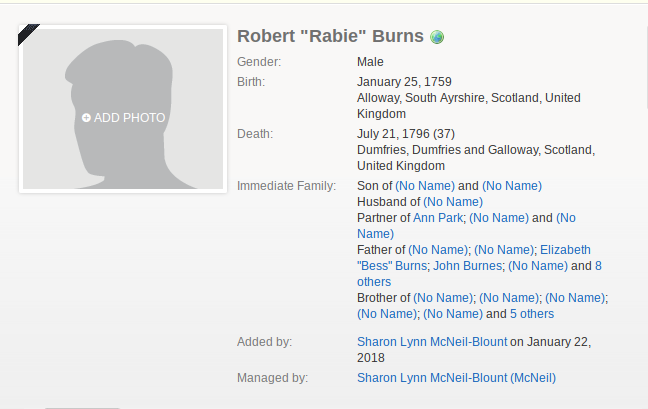Click the Robert "Rabie" Burns name heading
The height and width of the screenshot is (409, 648).
(x=331, y=38)
